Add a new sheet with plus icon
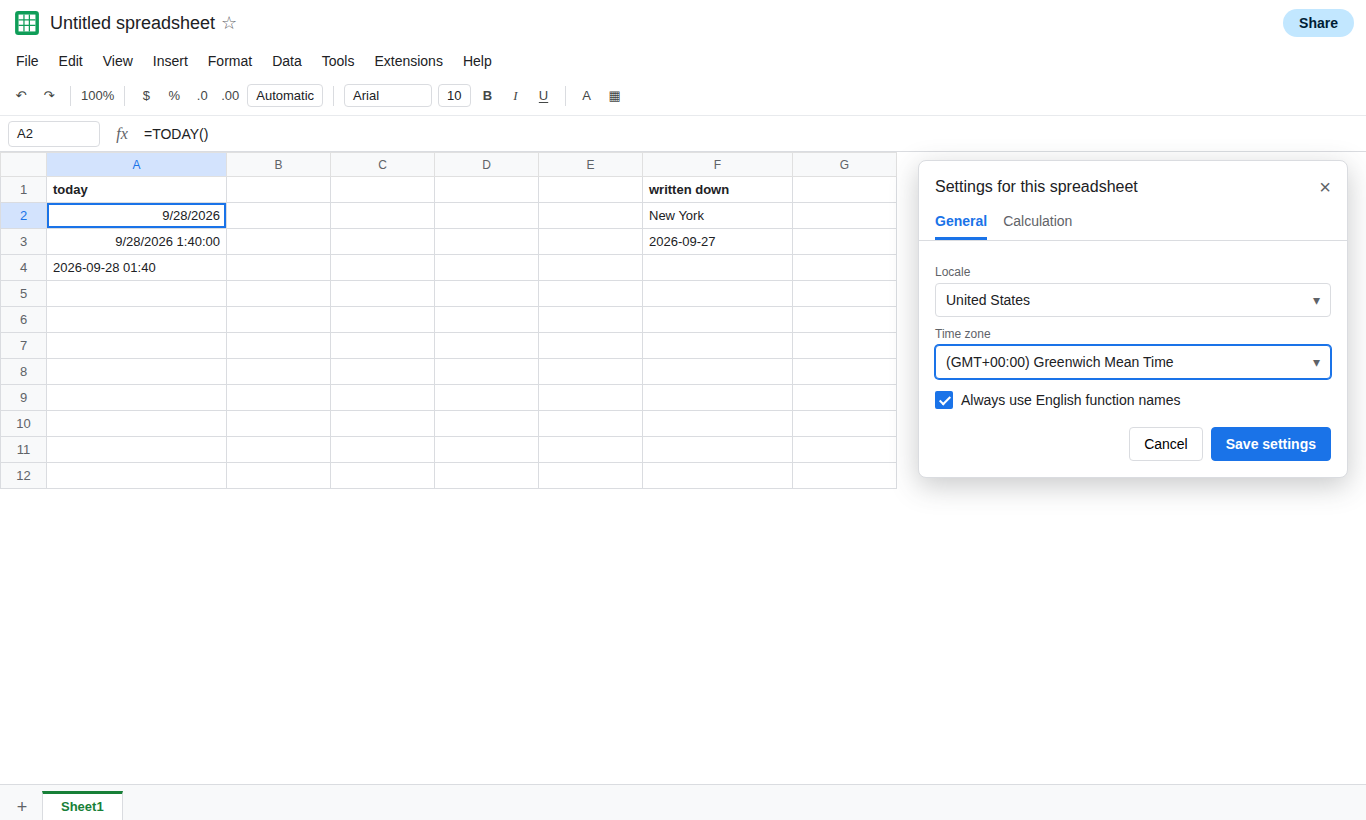Screen dimensions: 1366x820 (22, 806)
